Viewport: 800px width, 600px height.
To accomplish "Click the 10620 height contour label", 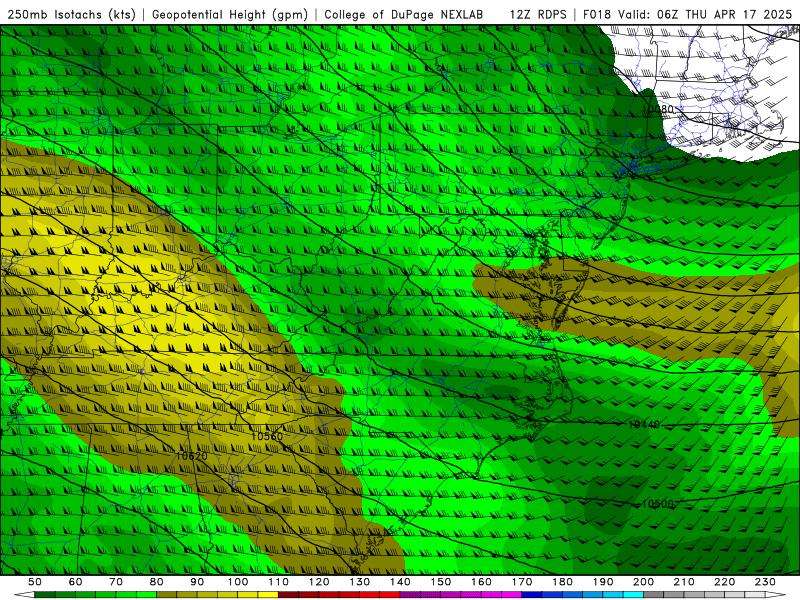I will click(191, 456).
